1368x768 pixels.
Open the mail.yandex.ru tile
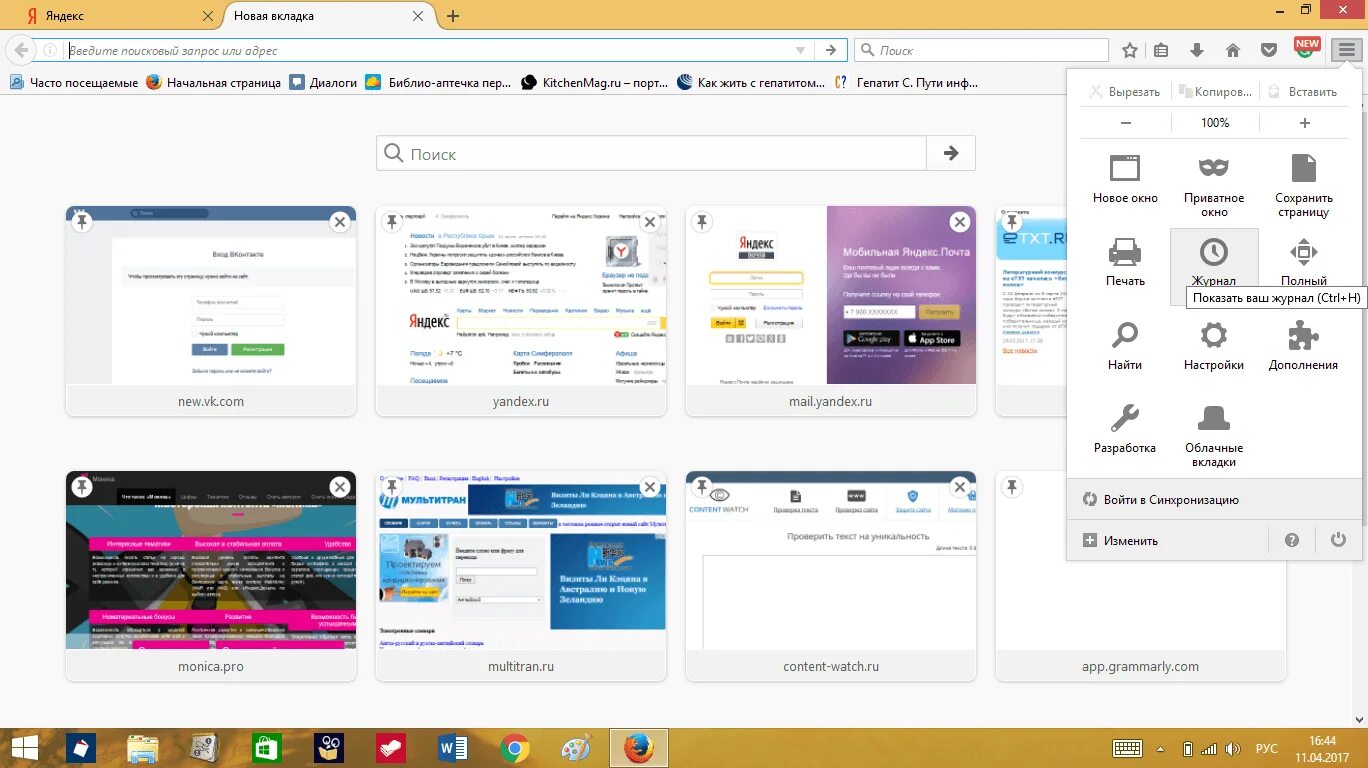[x=831, y=311]
